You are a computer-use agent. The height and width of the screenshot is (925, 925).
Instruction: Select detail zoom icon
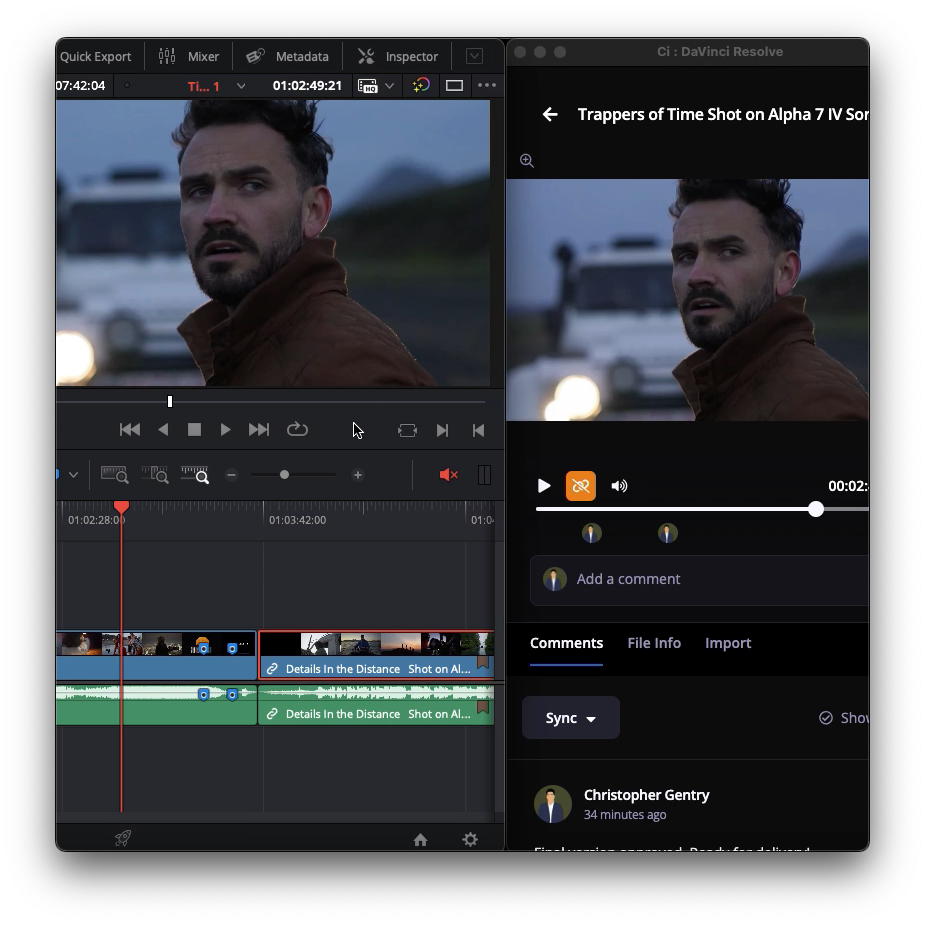tap(155, 475)
